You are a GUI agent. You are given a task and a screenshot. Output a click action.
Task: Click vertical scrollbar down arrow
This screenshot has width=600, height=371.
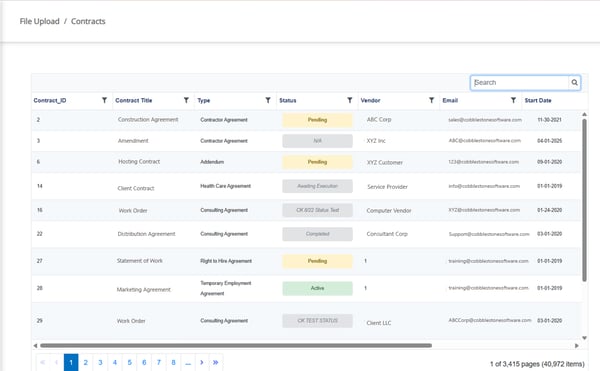pos(584,338)
